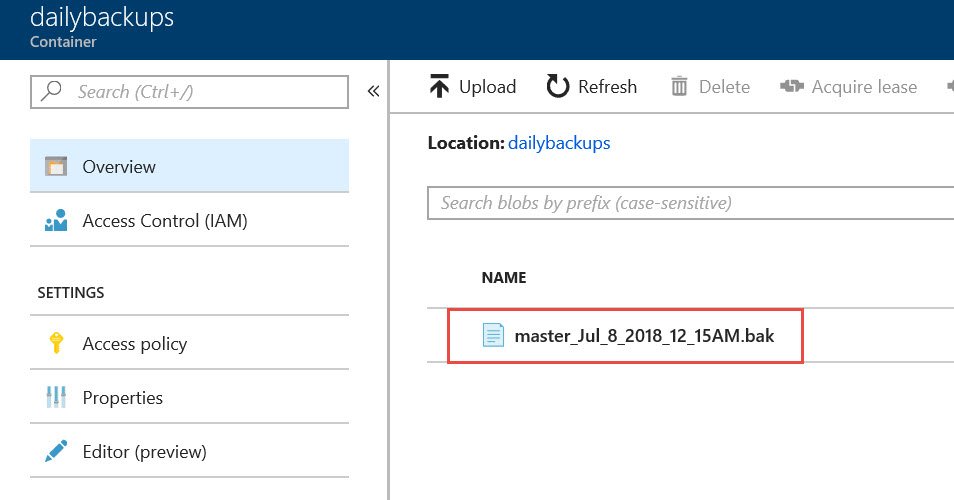Collapse the sidebar with double chevron

coord(374,91)
